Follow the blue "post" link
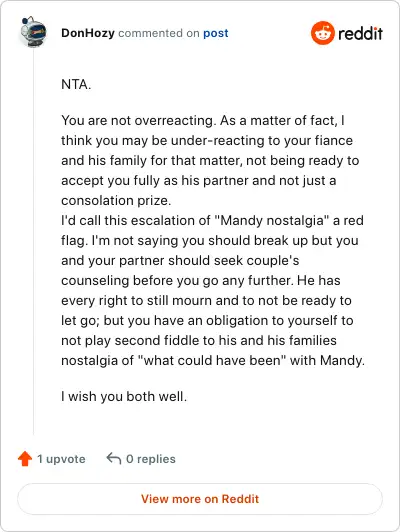Image resolution: width=400 pixels, height=532 pixels. 216,33
